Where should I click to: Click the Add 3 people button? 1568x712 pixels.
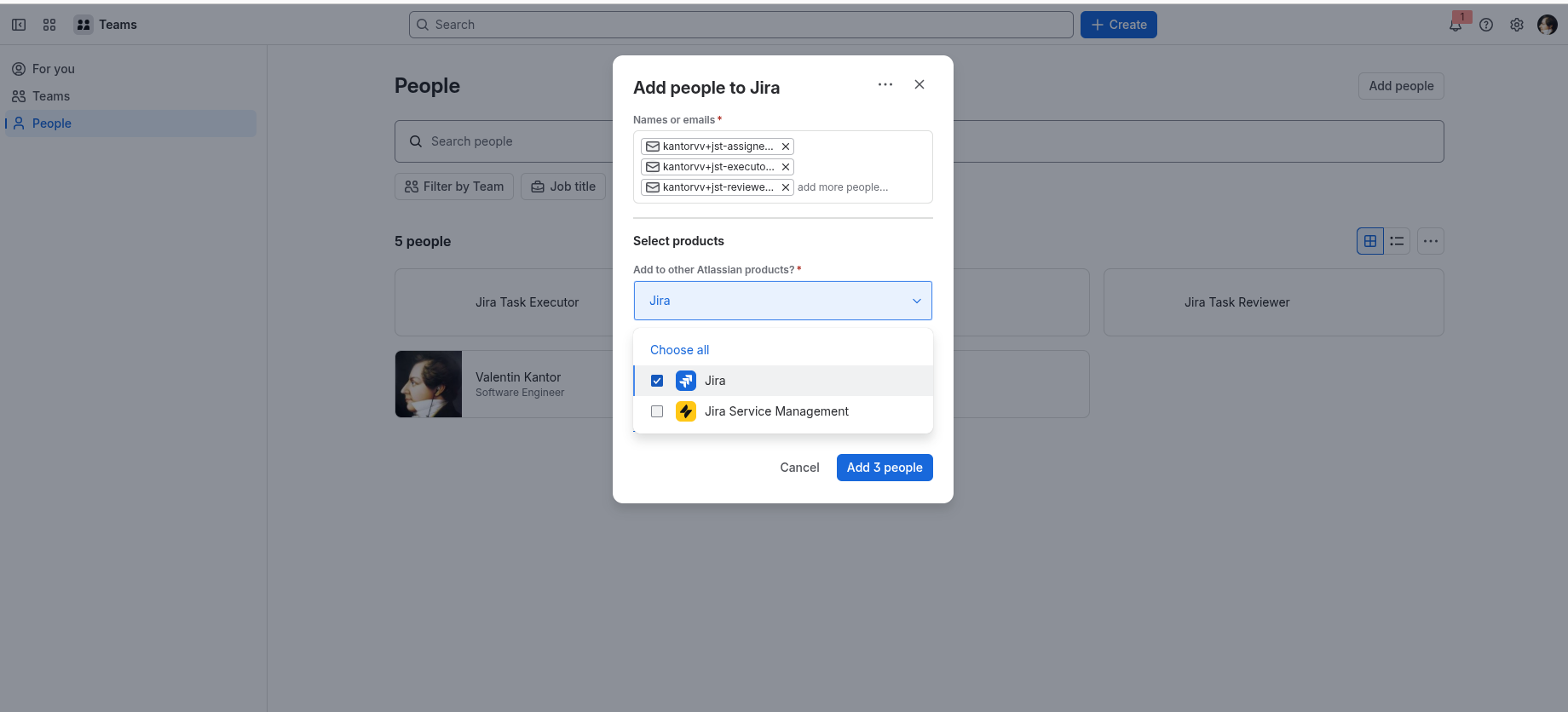[885, 468]
